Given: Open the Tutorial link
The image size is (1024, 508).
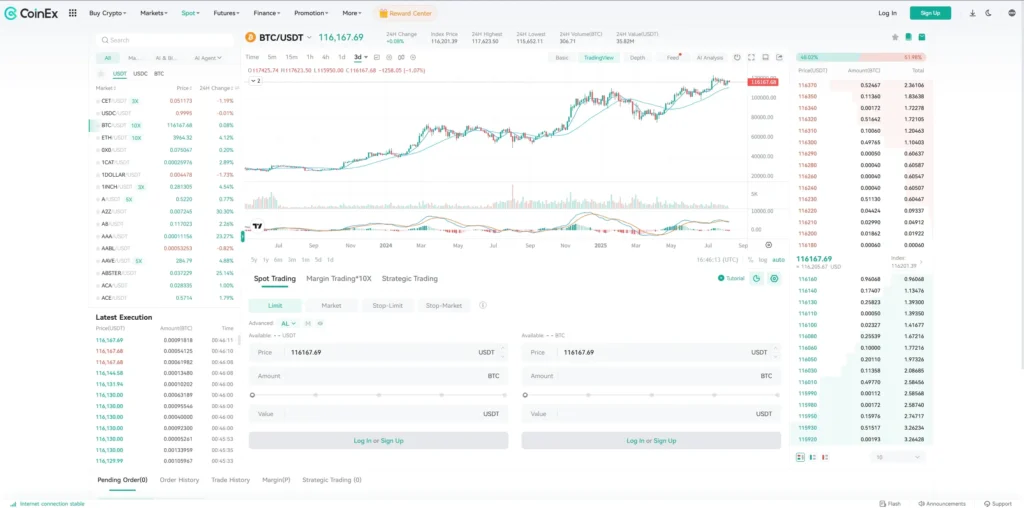Looking at the screenshot, I should [731, 278].
